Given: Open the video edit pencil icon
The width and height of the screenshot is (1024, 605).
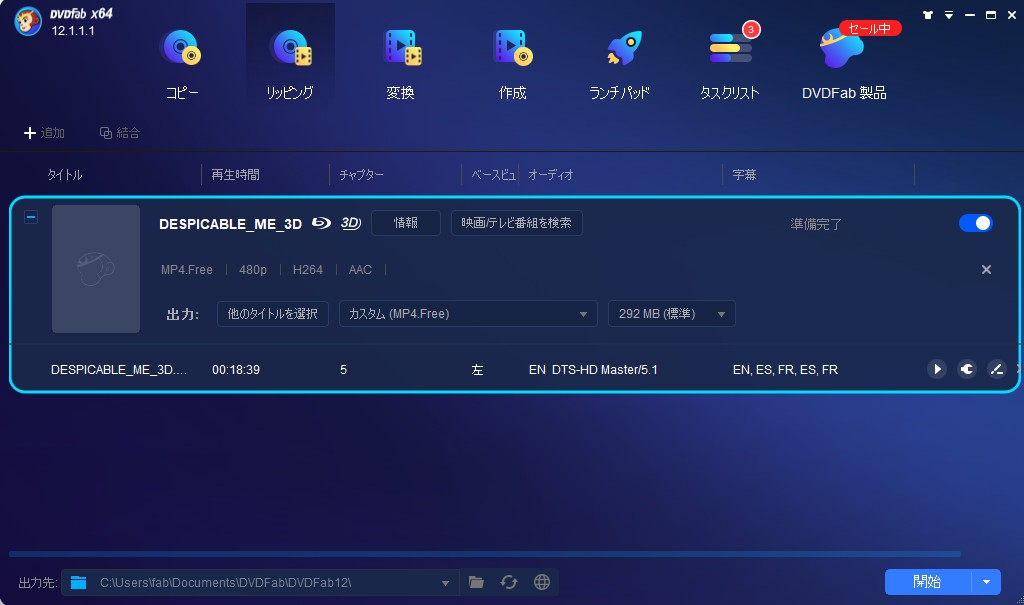Looking at the screenshot, I should pos(997,369).
